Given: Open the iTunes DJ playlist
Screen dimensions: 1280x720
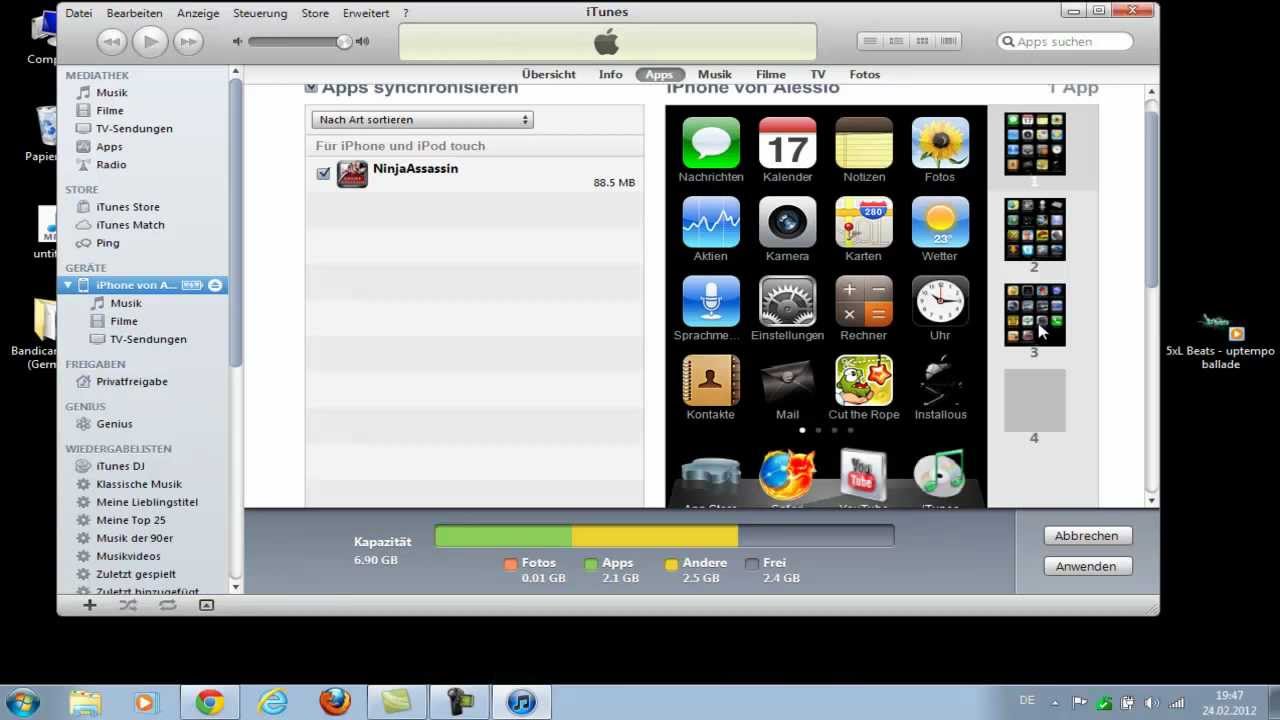Looking at the screenshot, I should (120, 466).
